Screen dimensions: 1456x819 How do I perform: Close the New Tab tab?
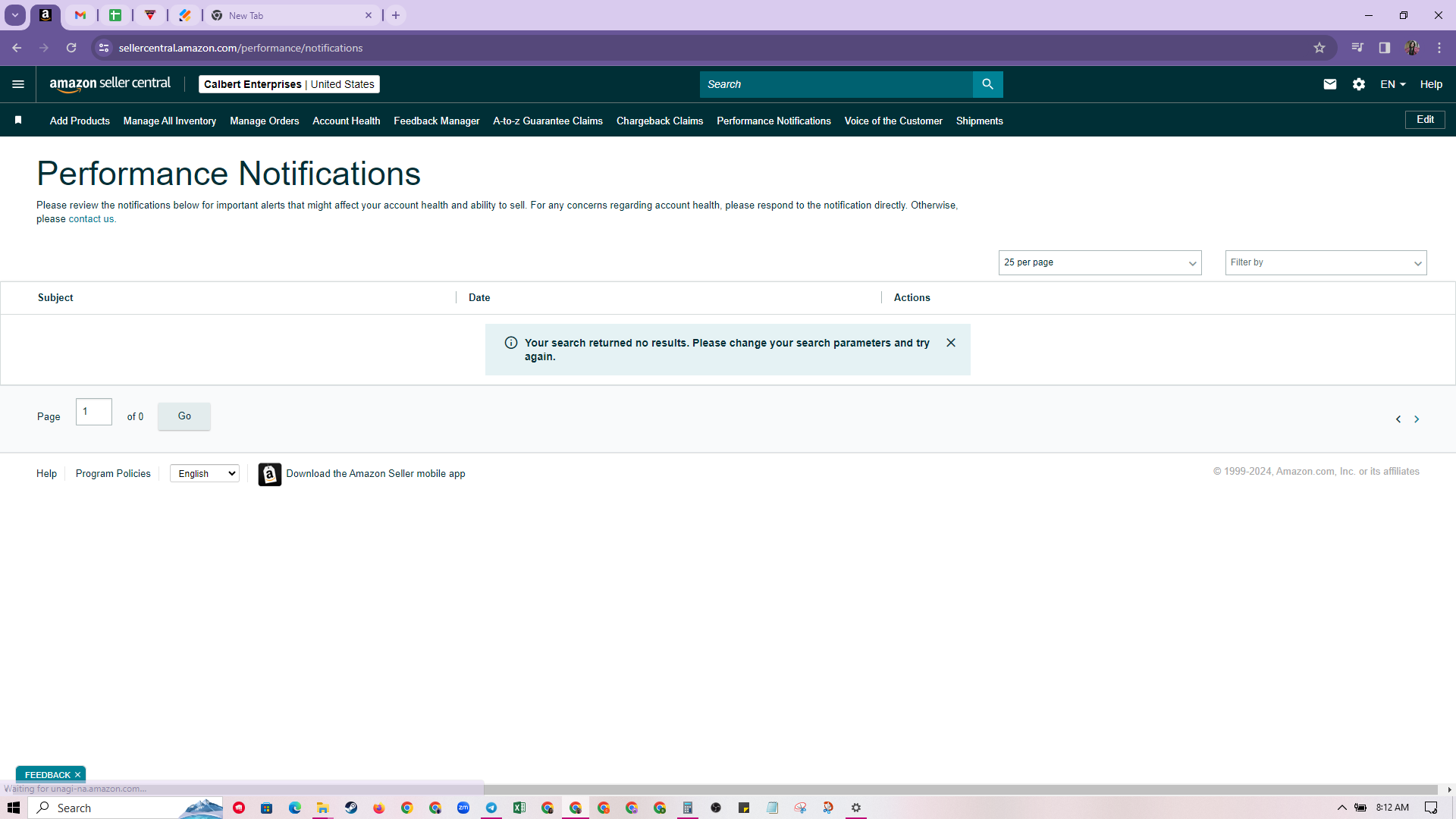[369, 15]
